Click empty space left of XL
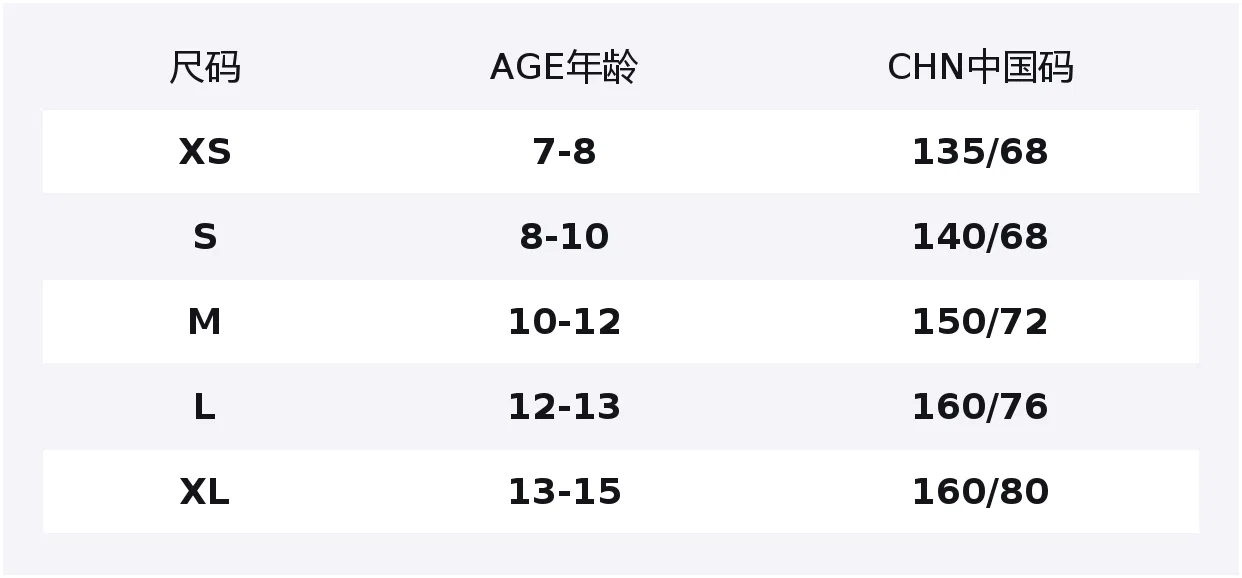This screenshot has width=1242, height=578. [x=110, y=492]
